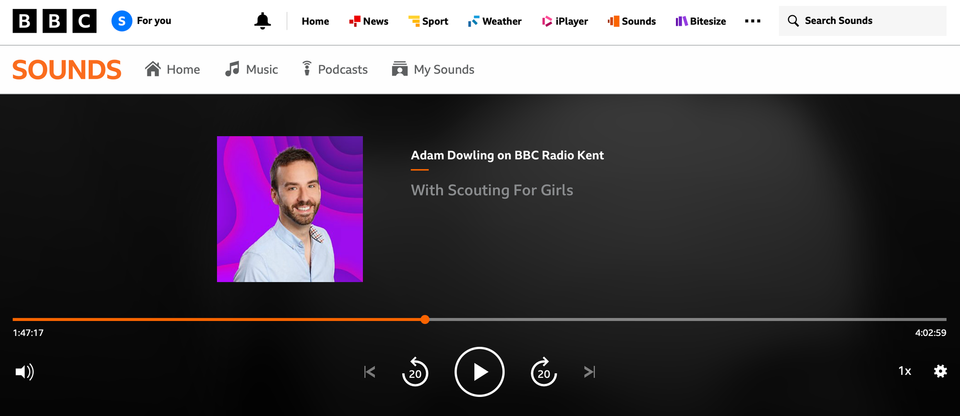Click the search magnifier icon
The height and width of the screenshot is (416, 960).
point(793,21)
